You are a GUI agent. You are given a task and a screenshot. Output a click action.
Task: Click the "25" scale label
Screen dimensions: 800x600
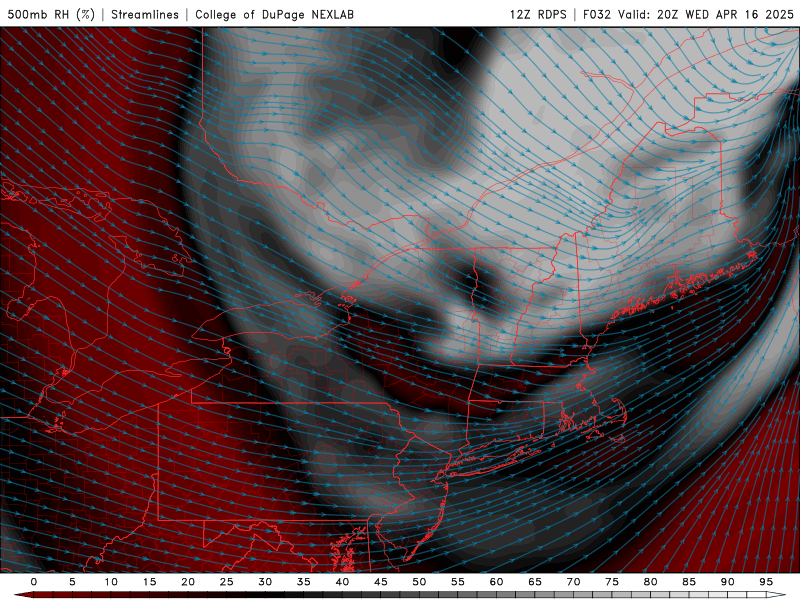227,582
